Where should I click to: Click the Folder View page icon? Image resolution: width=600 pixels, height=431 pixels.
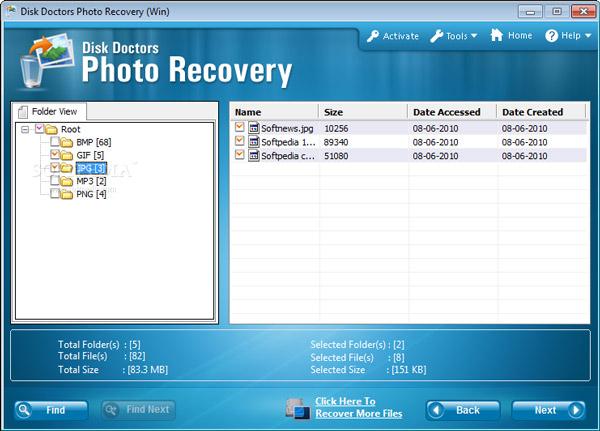[23, 112]
